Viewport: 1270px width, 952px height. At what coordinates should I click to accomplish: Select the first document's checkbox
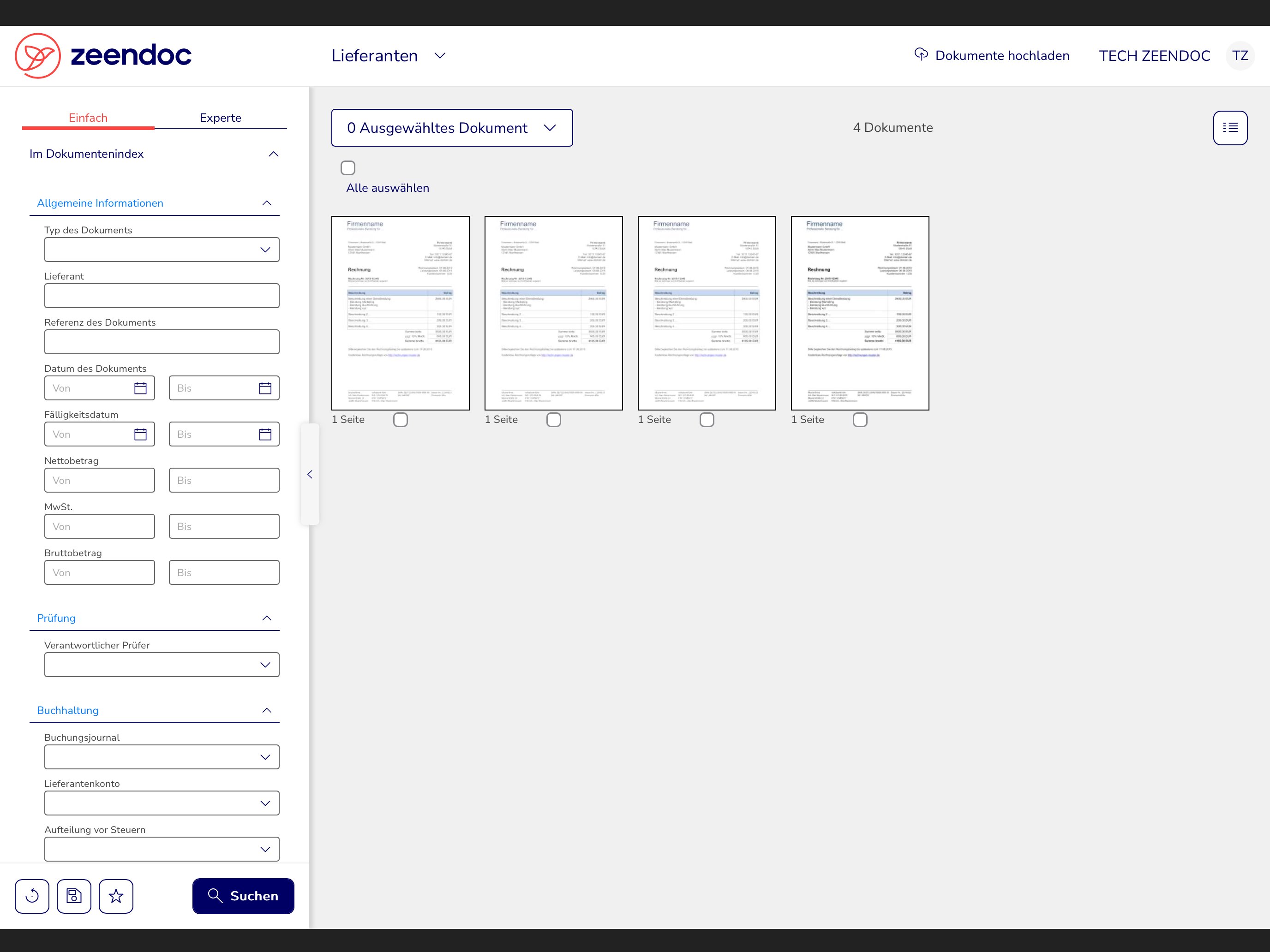pos(401,420)
